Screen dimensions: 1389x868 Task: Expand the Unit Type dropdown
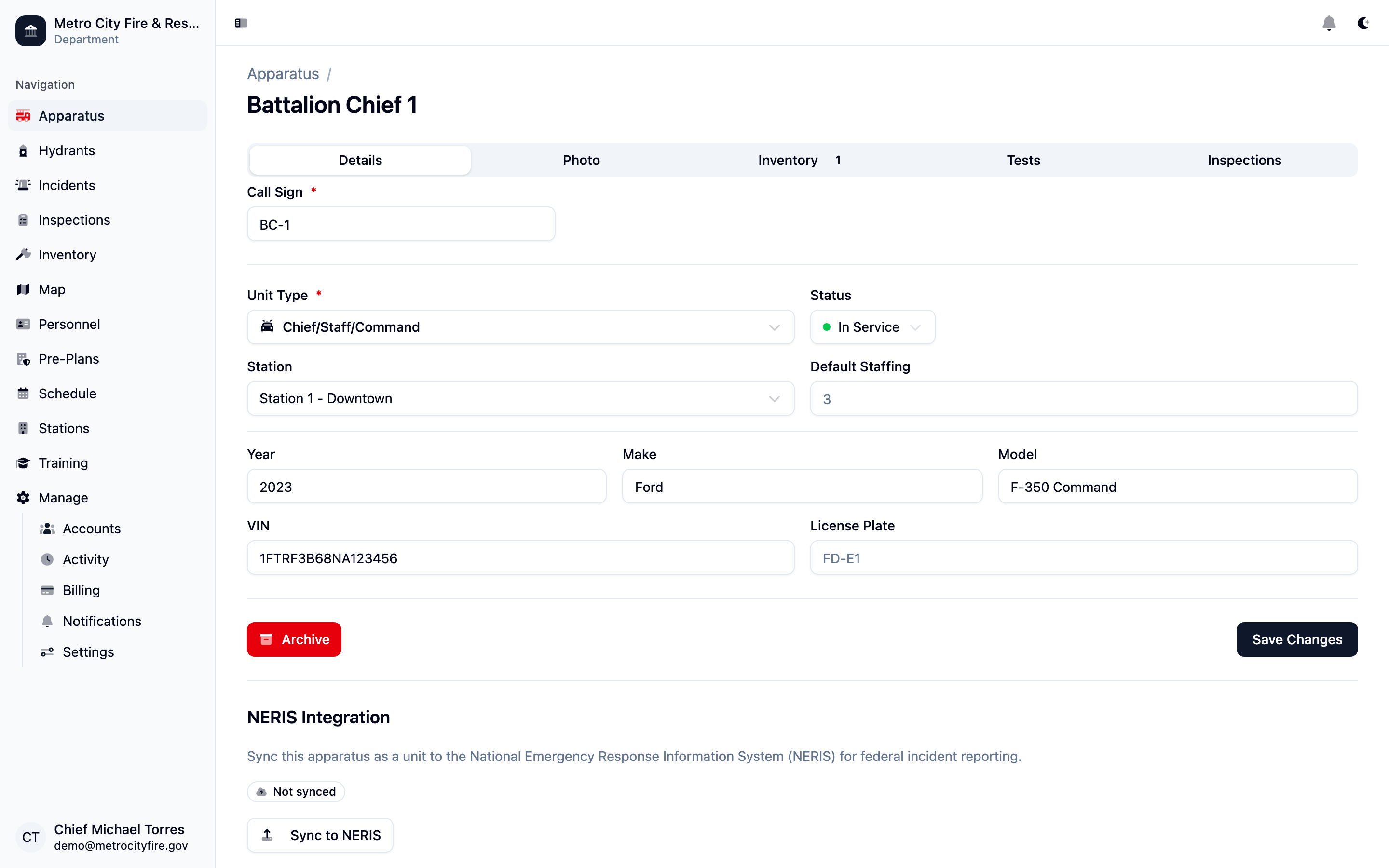click(520, 326)
